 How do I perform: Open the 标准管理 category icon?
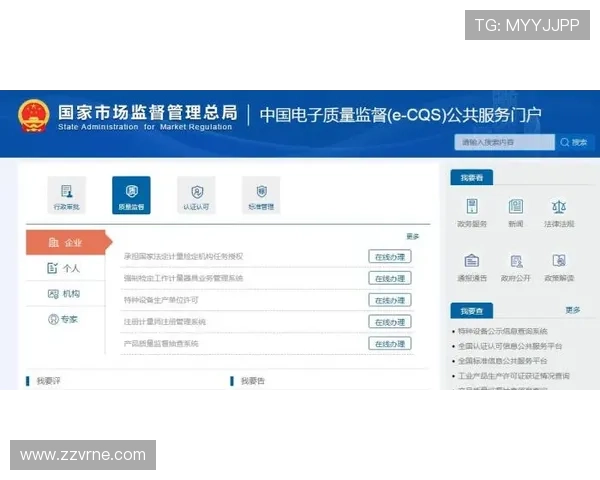[261, 195]
